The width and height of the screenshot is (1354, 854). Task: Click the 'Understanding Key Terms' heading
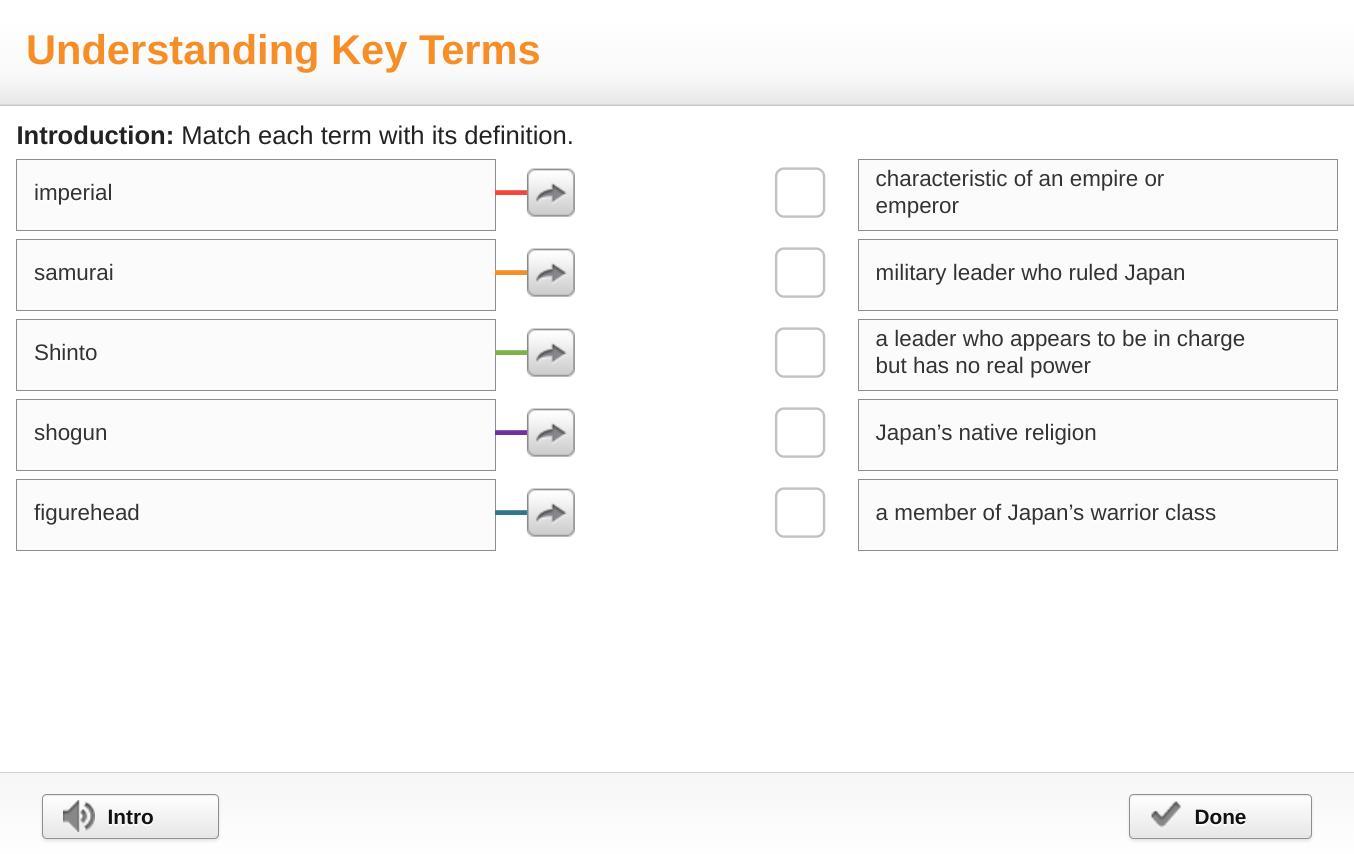[x=283, y=50]
